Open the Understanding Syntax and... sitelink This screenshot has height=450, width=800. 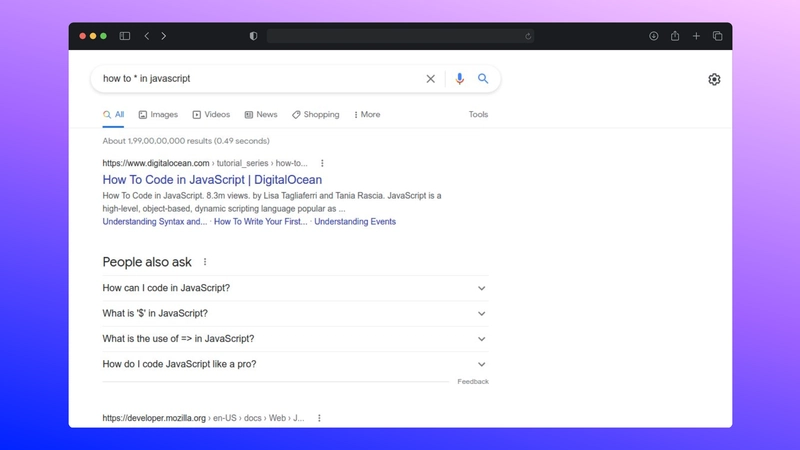pos(155,221)
